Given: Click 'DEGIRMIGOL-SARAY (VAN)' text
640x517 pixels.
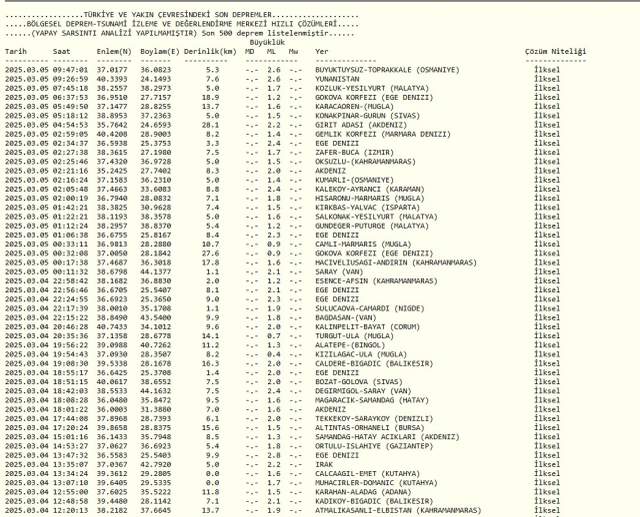Looking at the screenshot, I should pyautogui.click(x=363, y=391).
